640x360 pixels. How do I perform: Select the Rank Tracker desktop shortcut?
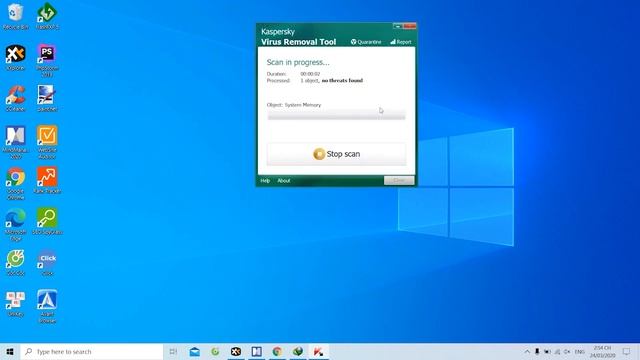point(47,180)
